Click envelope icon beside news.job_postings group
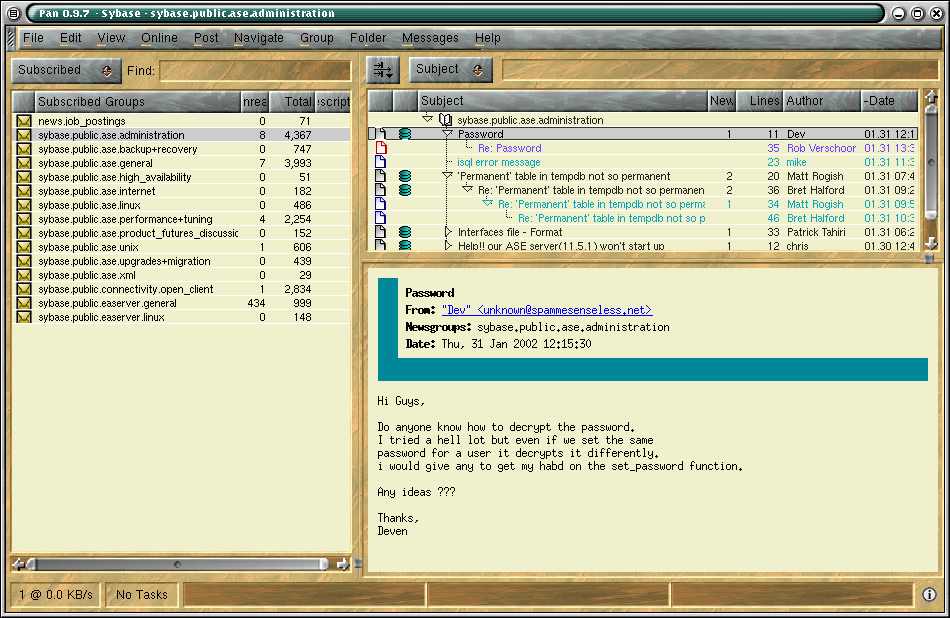950x618 pixels. tap(23, 121)
